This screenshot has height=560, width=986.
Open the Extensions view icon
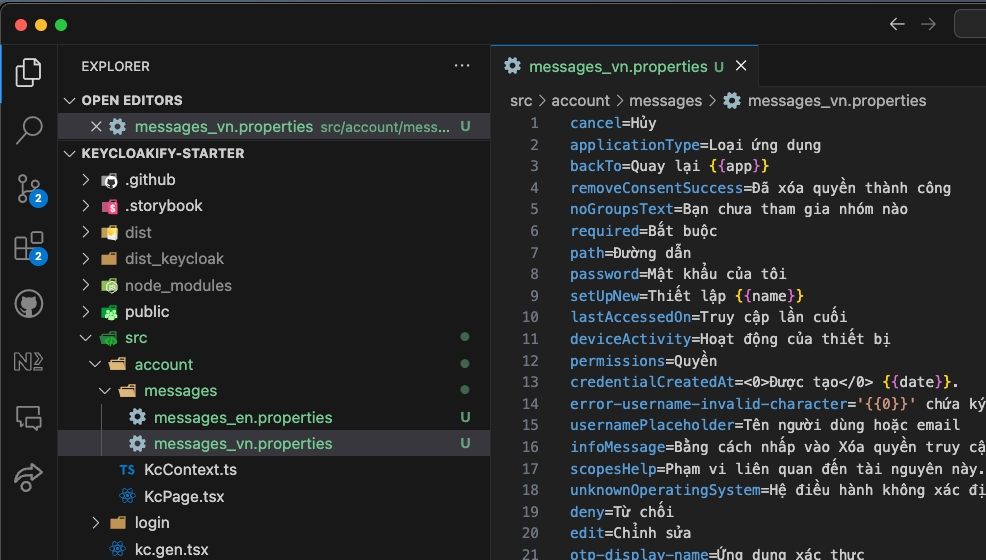tap(29, 246)
